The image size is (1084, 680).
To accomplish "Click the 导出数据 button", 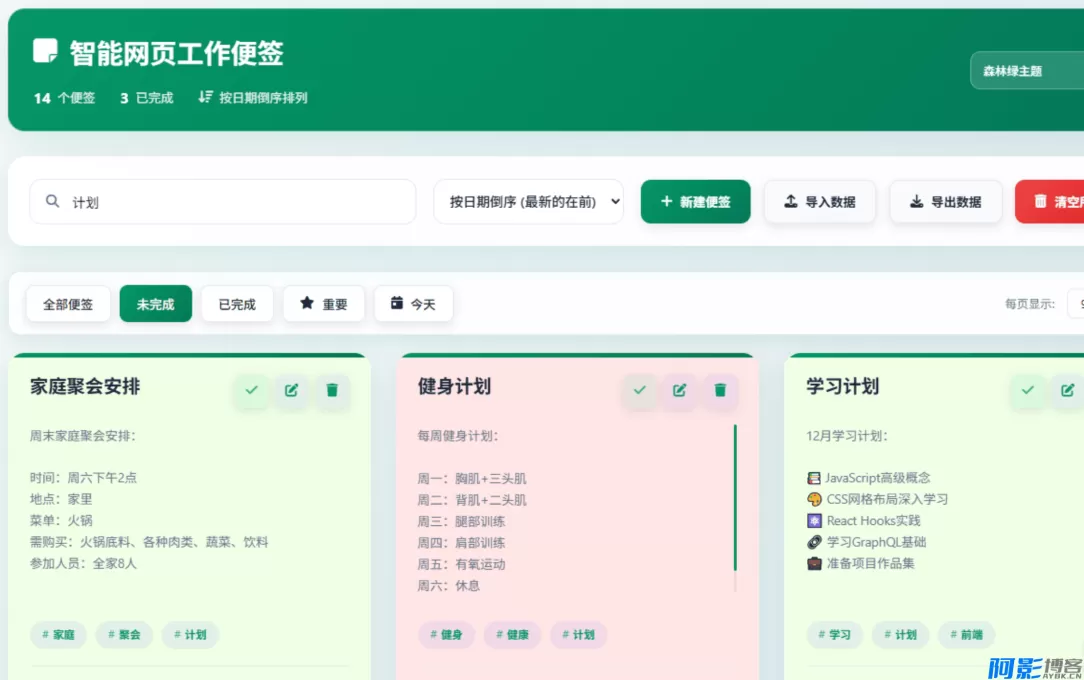I will [x=945, y=201].
